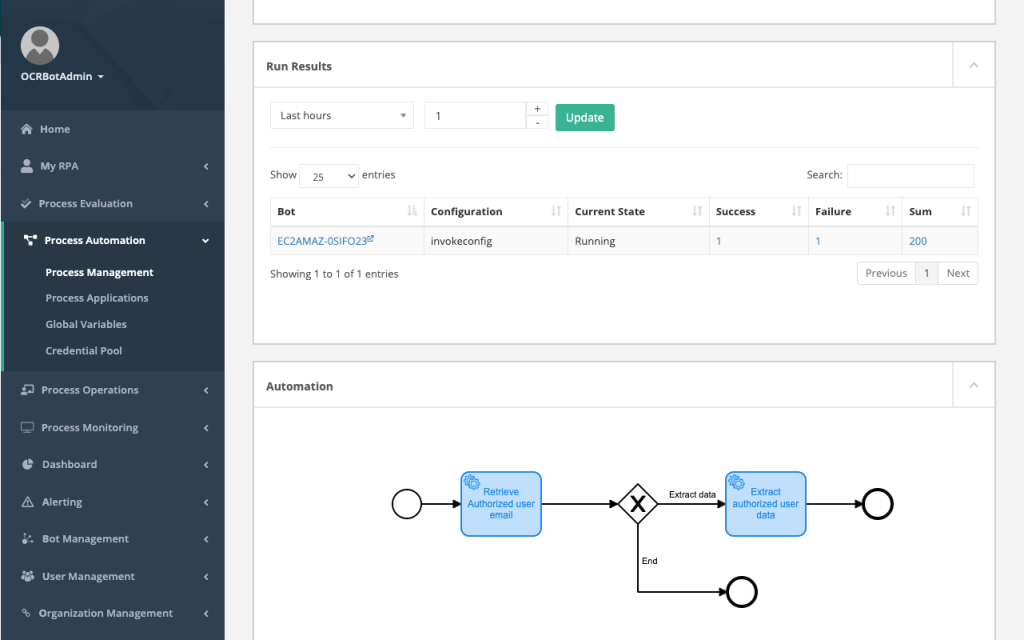Go to Home in sidebar
Viewport: 1024px width, 640px height.
pos(55,129)
